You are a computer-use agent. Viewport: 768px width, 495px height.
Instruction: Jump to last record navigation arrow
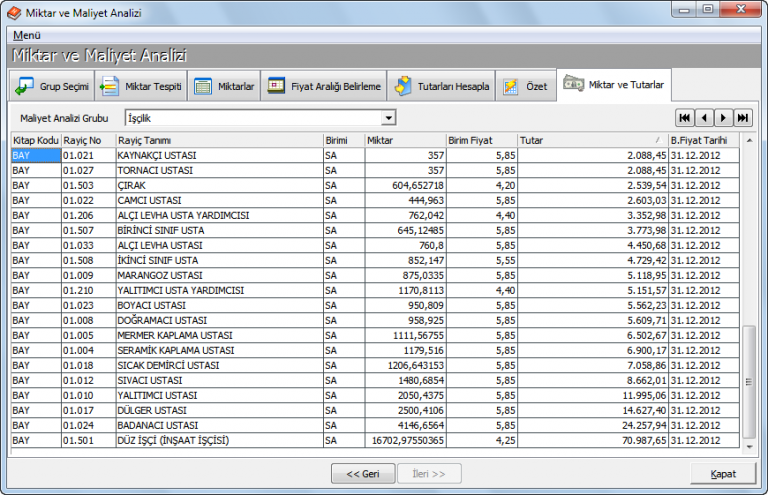click(743, 118)
